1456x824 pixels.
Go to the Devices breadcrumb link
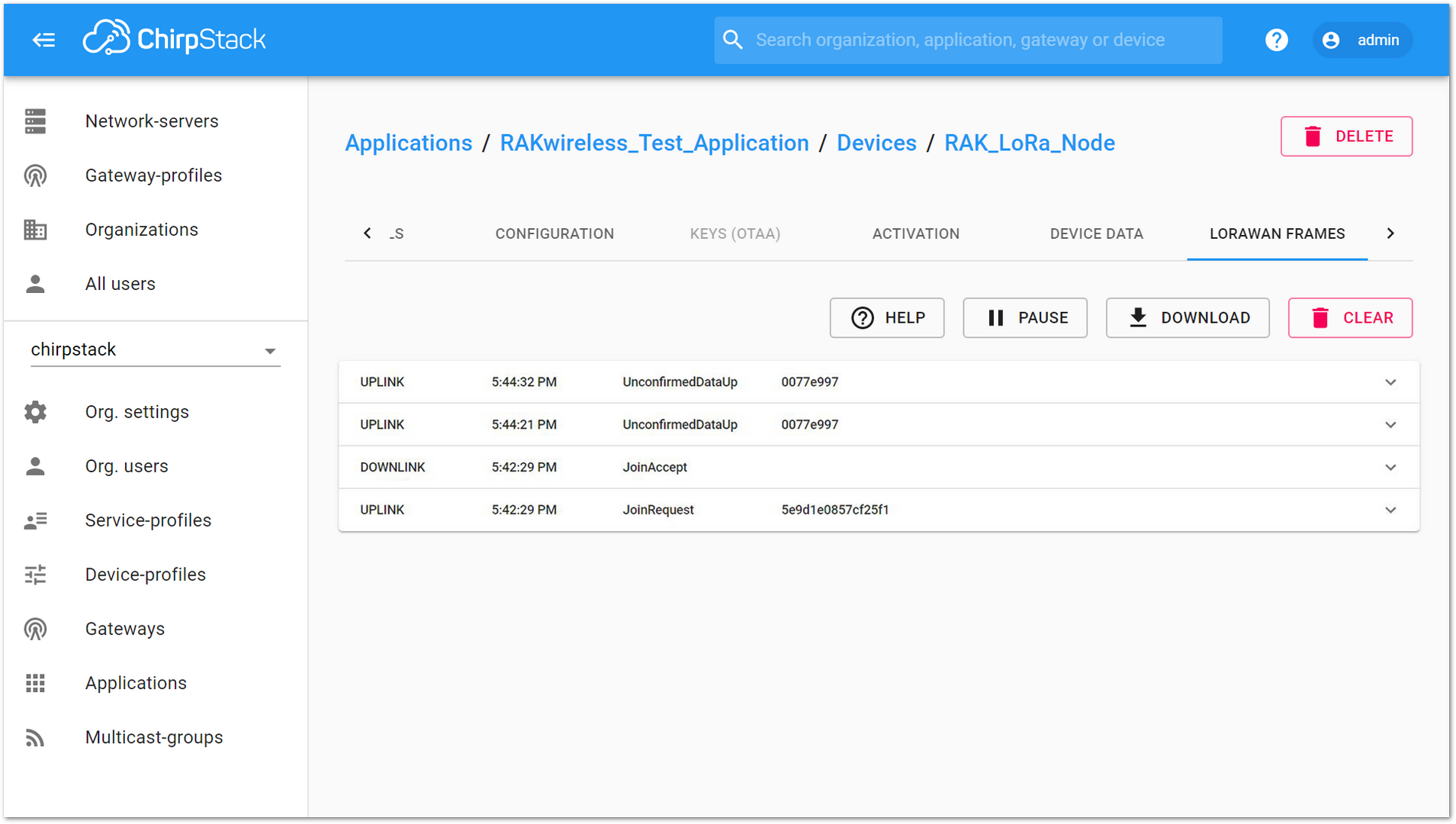(x=876, y=143)
